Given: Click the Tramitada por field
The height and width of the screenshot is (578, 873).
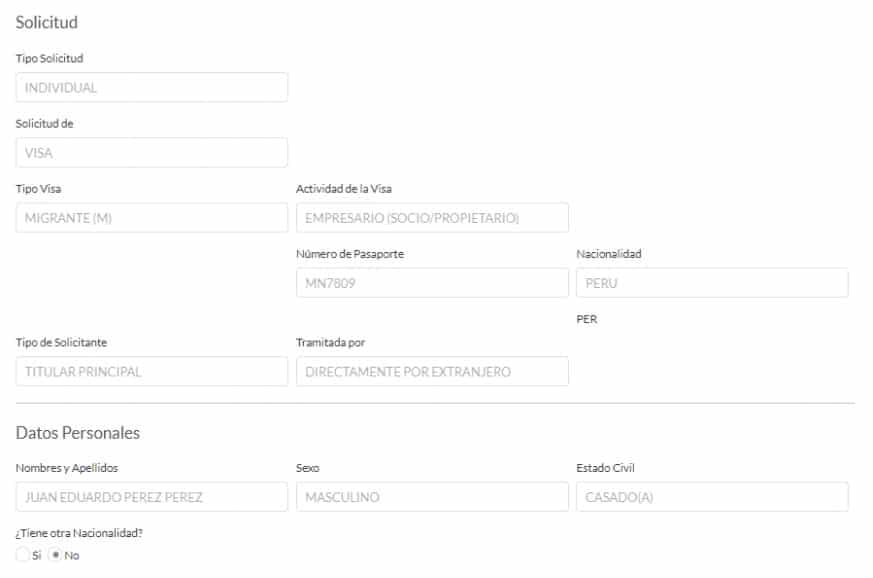Looking at the screenshot, I should coord(432,372).
